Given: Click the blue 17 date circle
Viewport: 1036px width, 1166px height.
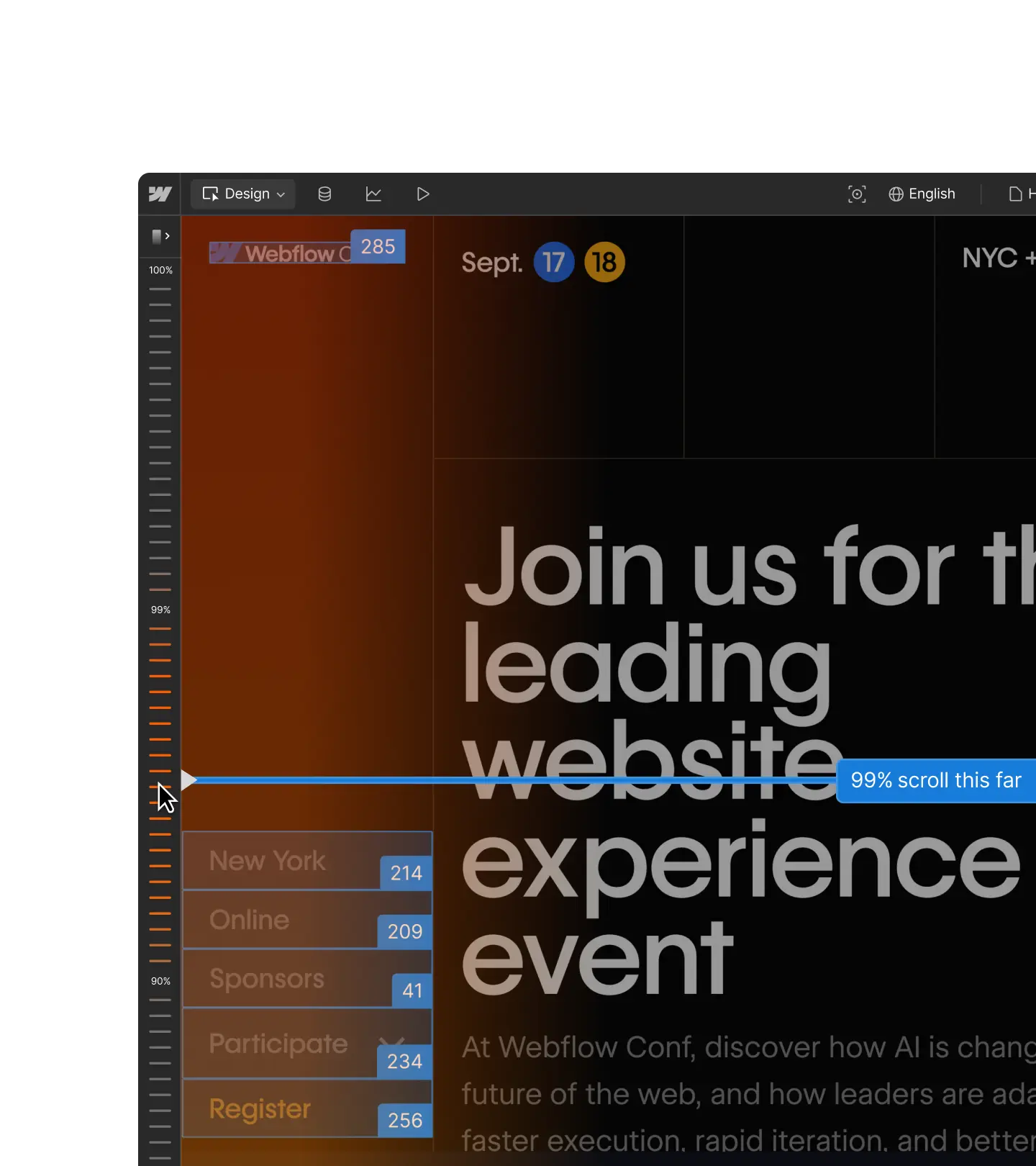Looking at the screenshot, I should [554, 262].
